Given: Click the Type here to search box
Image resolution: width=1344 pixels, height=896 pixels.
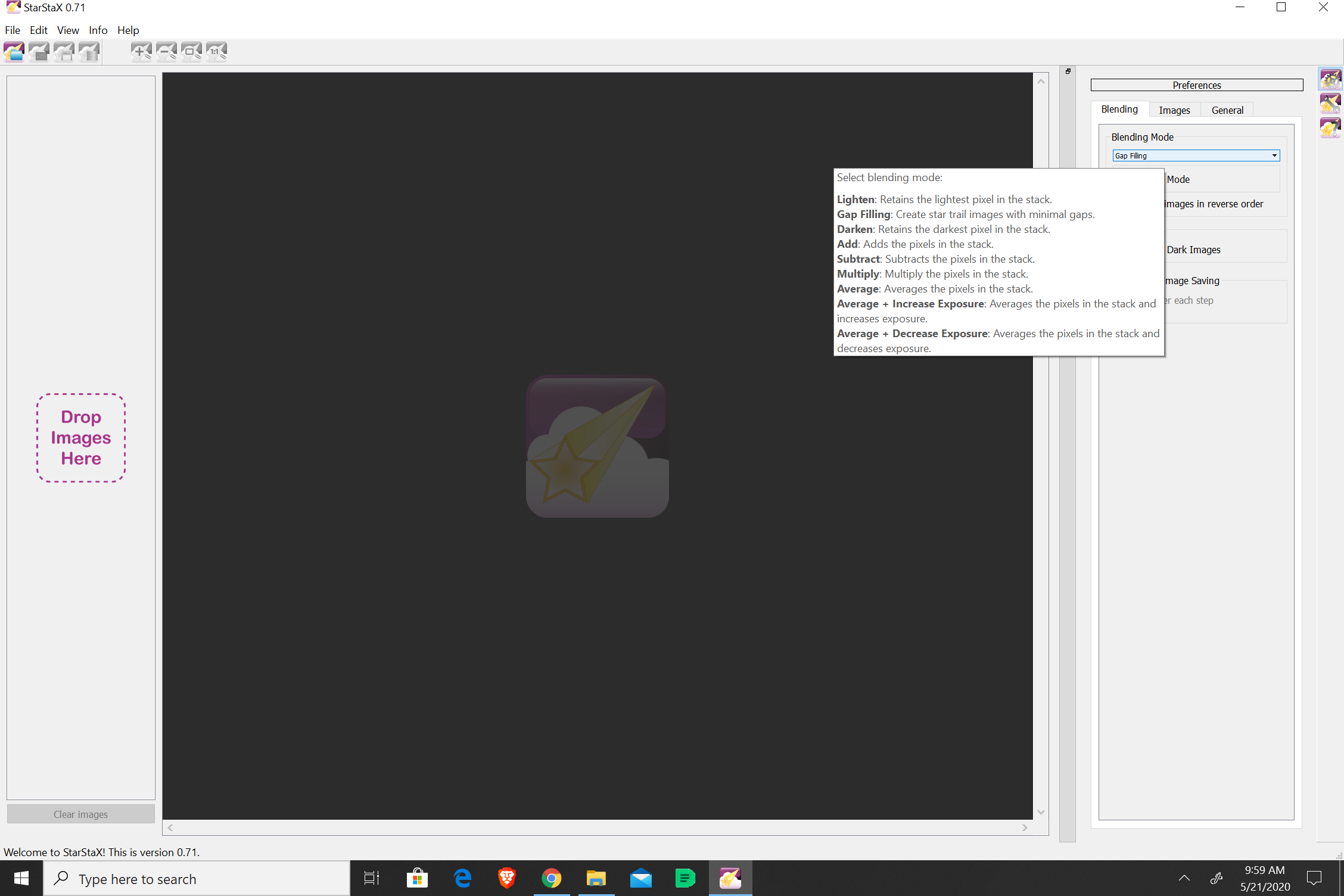Looking at the screenshot, I should pyautogui.click(x=197, y=879).
